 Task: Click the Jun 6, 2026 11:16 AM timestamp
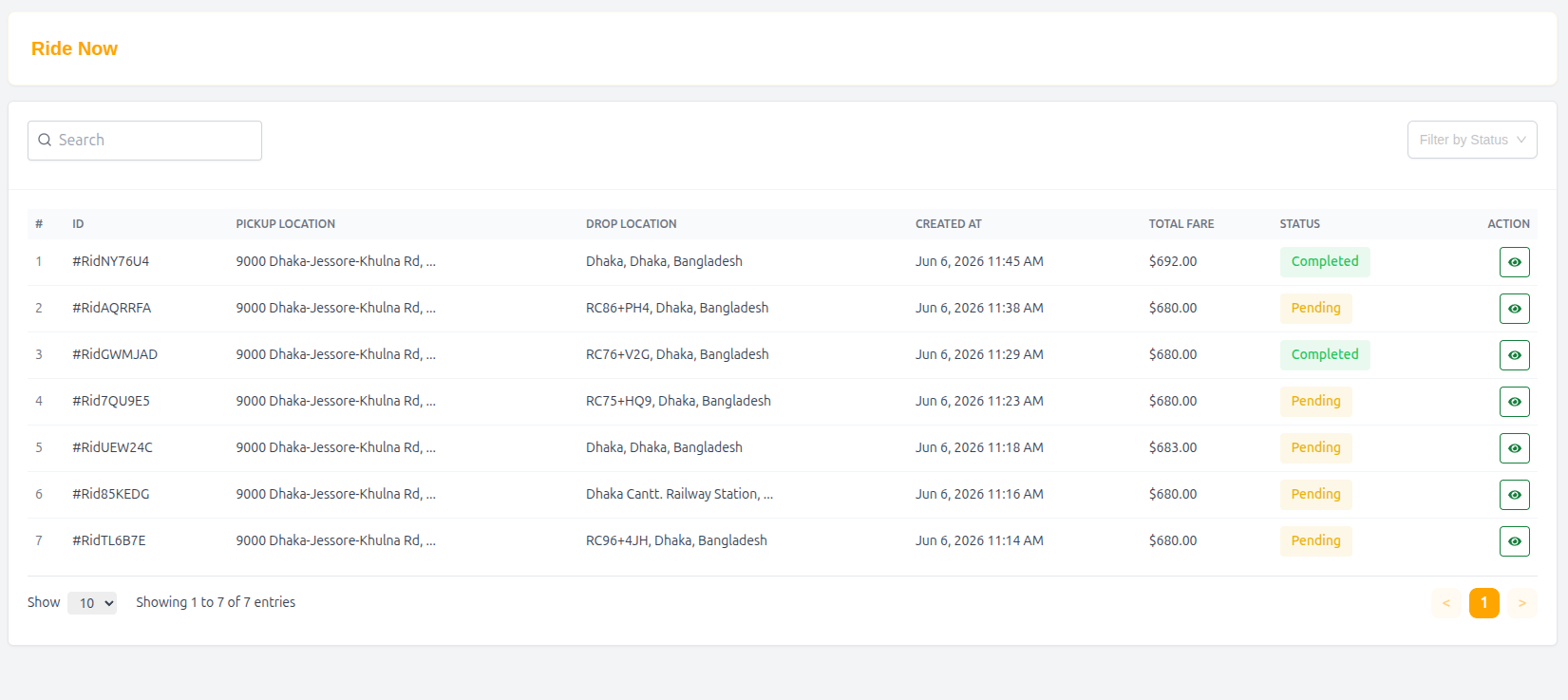pyautogui.click(x=979, y=494)
